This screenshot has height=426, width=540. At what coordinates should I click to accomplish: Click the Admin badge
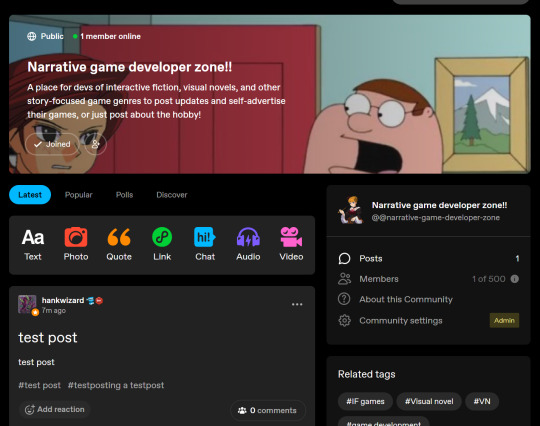click(x=504, y=320)
